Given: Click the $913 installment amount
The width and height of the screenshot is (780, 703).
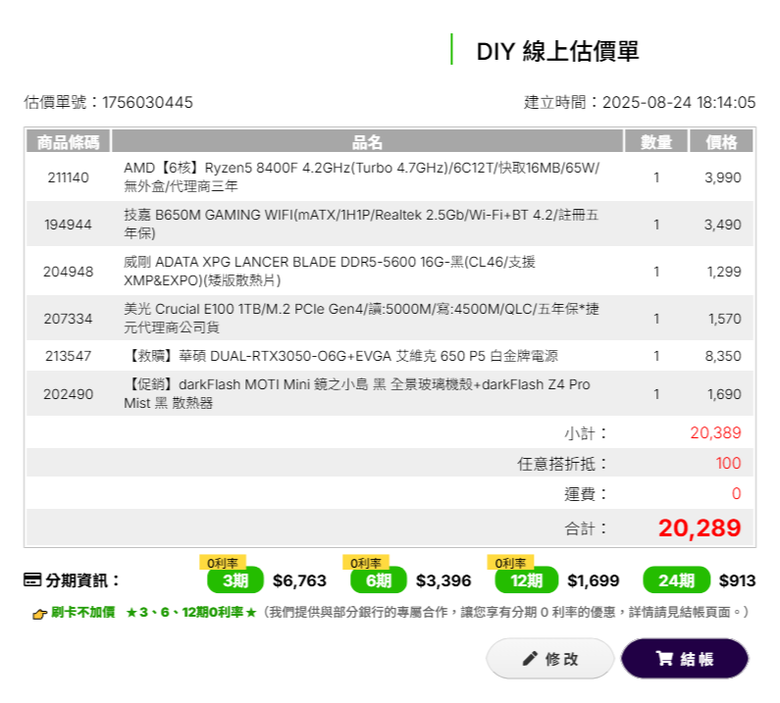Looking at the screenshot, I should pyautogui.click(x=737, y=580).
